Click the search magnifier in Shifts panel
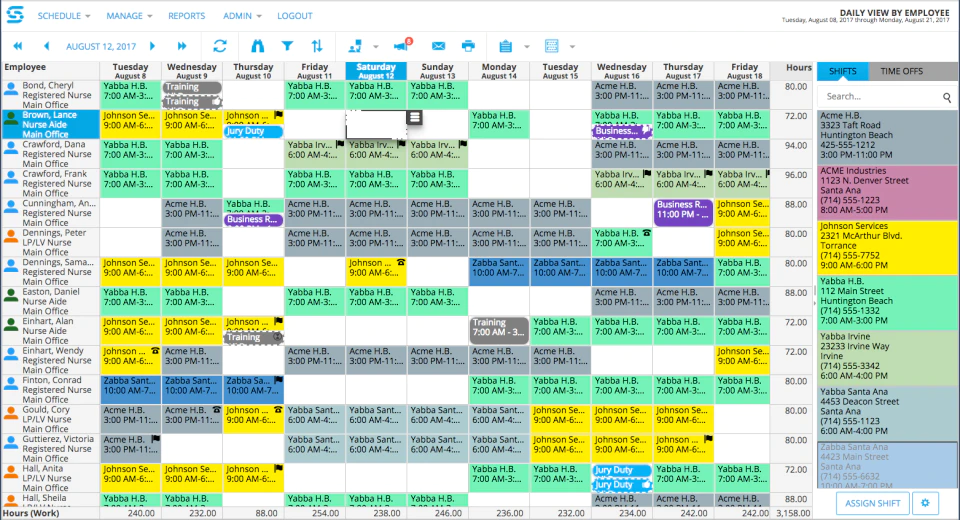 947,97
